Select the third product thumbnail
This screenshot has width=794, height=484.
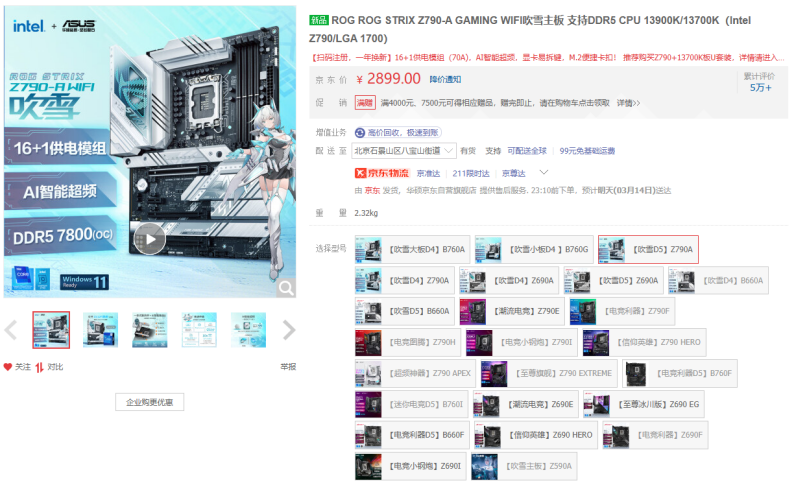coord(149,330)
